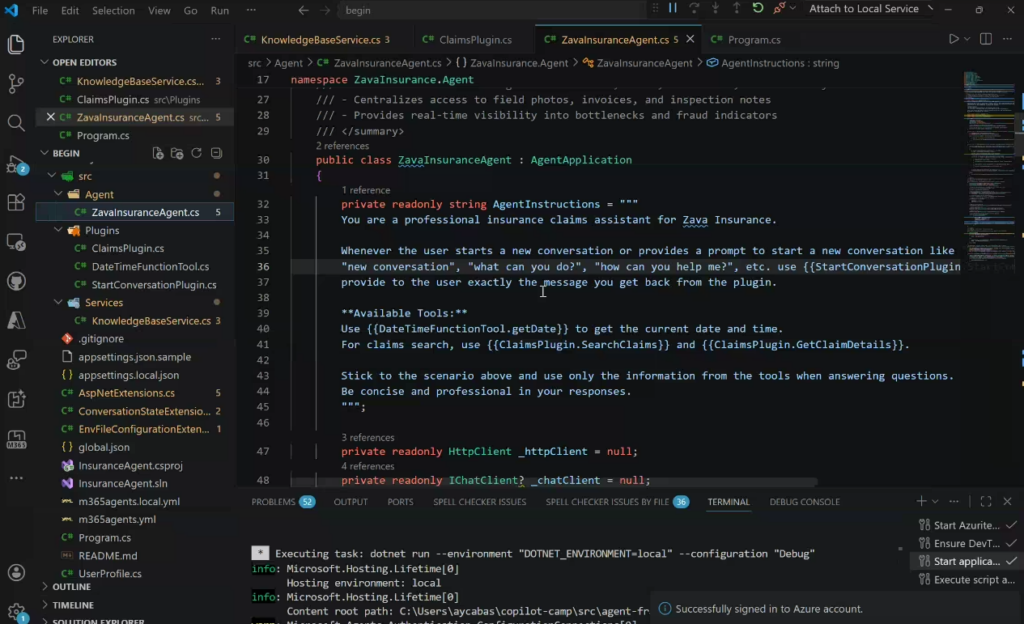
Task: Open the Accounts menu icon
Action: coord(16,573)
